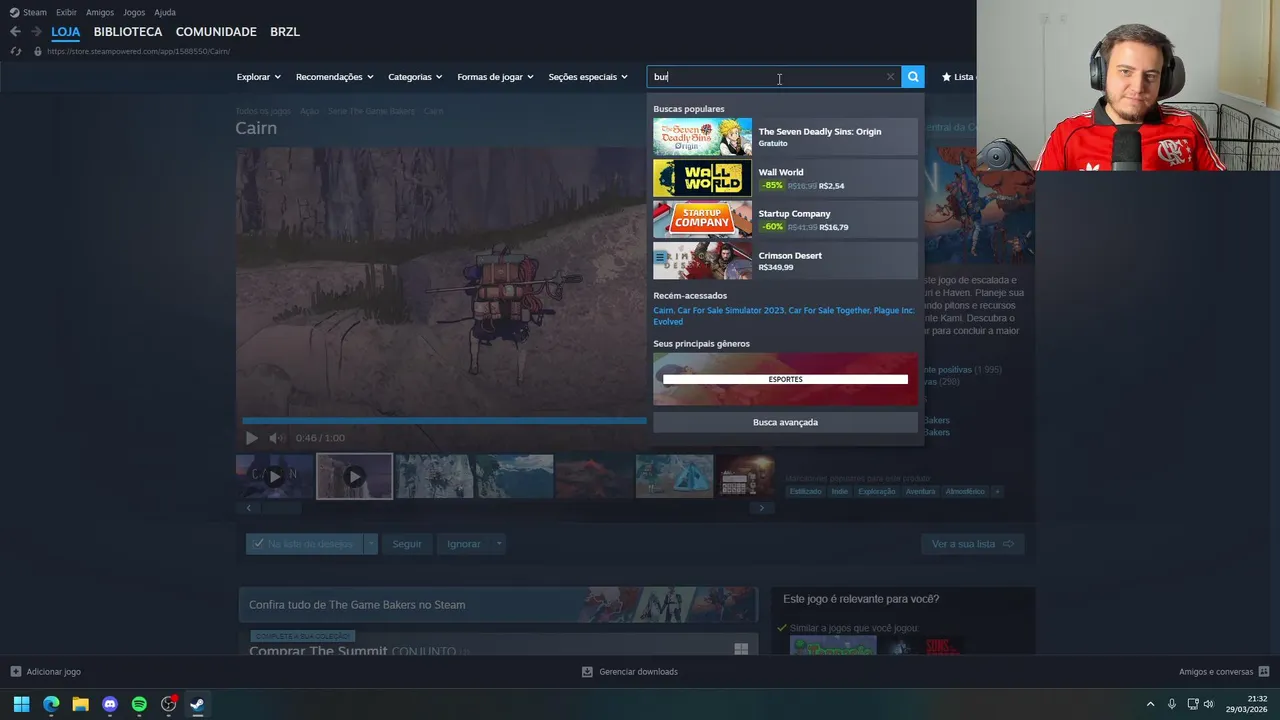Select the red mountain screenshot thumbnail
Image resolution: width=1280 pixels, height=720 pixels.
[x=594, y=476]
